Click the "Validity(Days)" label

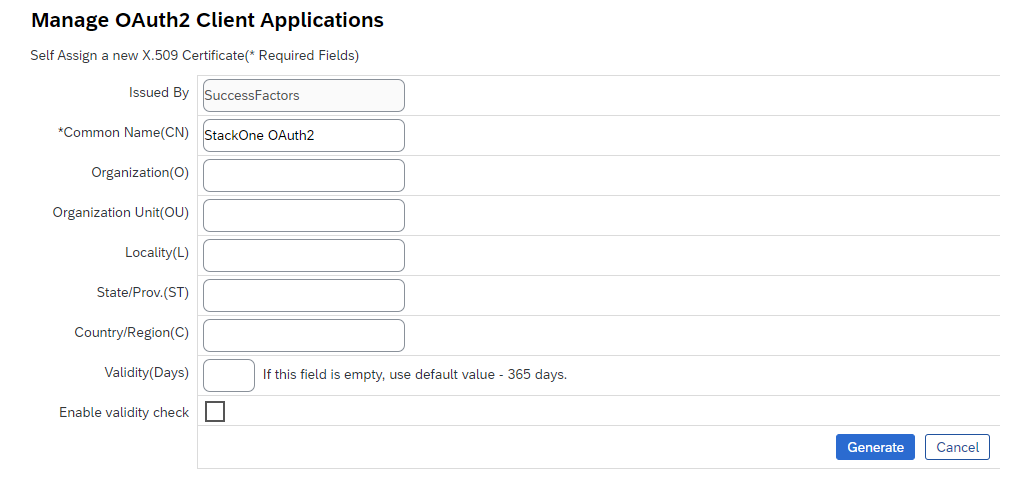(x=147, y=373)
